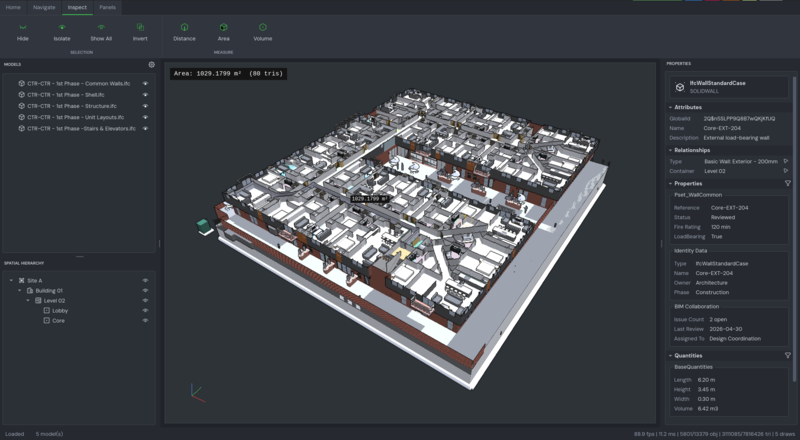Click the Isolate selection tool
800x440 pixels.
[x=62, y=32]
